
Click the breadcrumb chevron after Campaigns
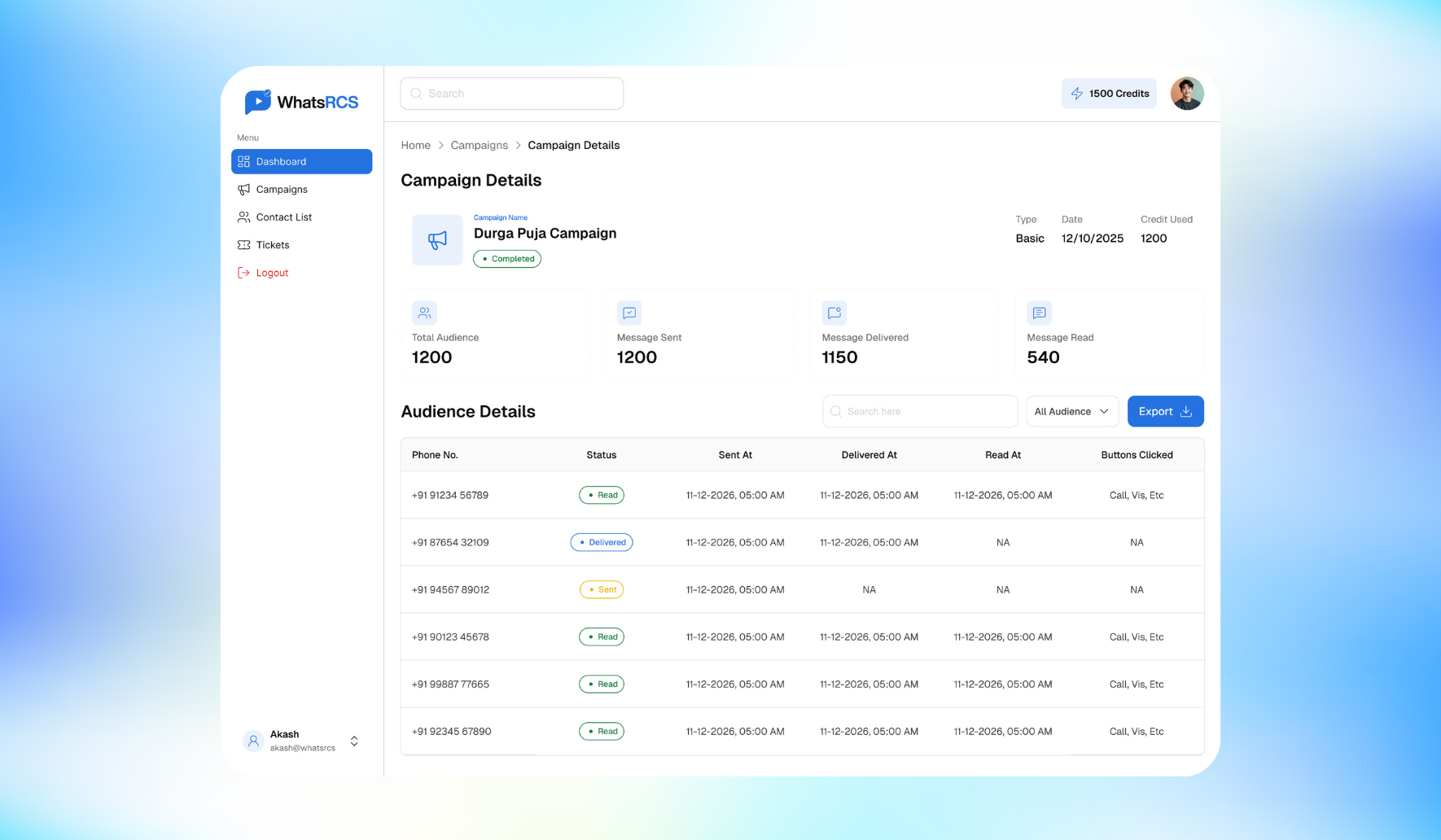click(518, 145)
